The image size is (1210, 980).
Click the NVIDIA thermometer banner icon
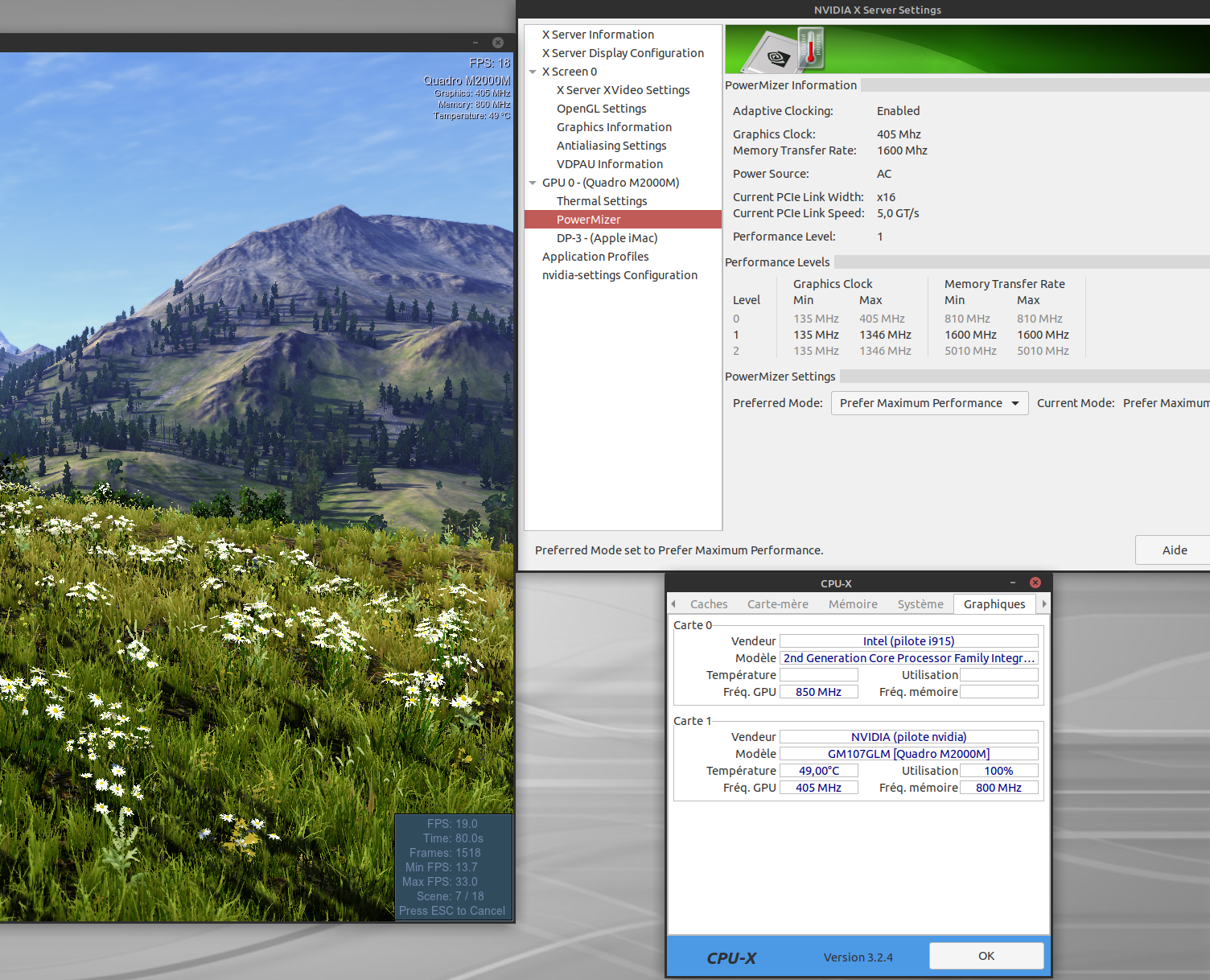click(810, 48)
